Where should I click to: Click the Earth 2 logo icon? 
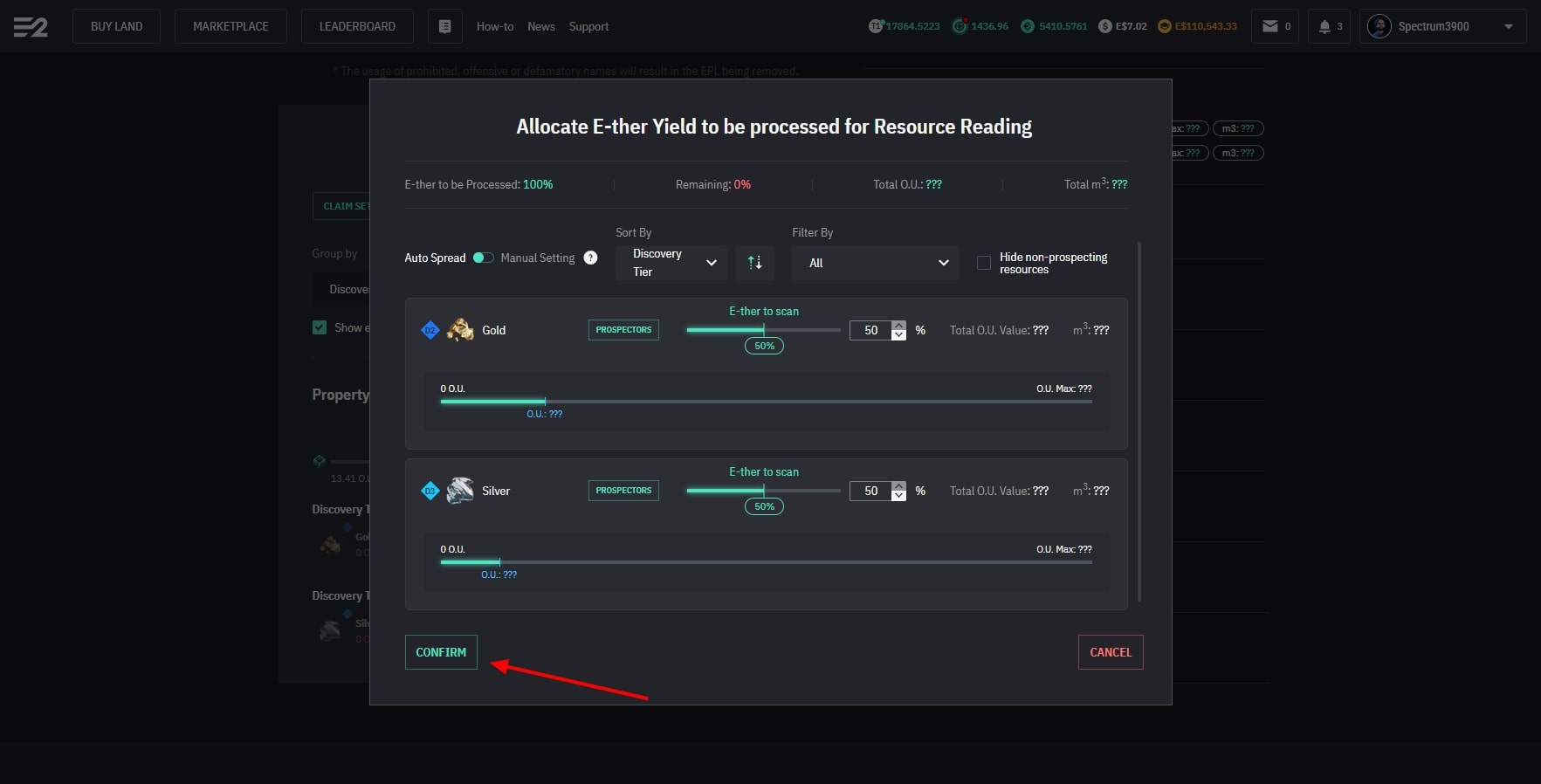(31, 27)
